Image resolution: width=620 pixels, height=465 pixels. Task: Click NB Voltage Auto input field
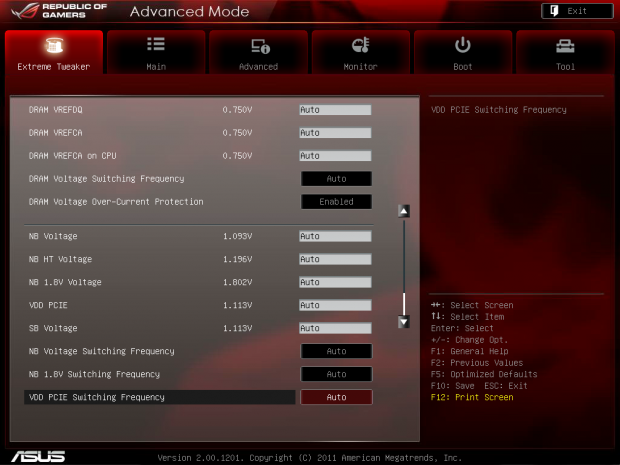[335, 236]
